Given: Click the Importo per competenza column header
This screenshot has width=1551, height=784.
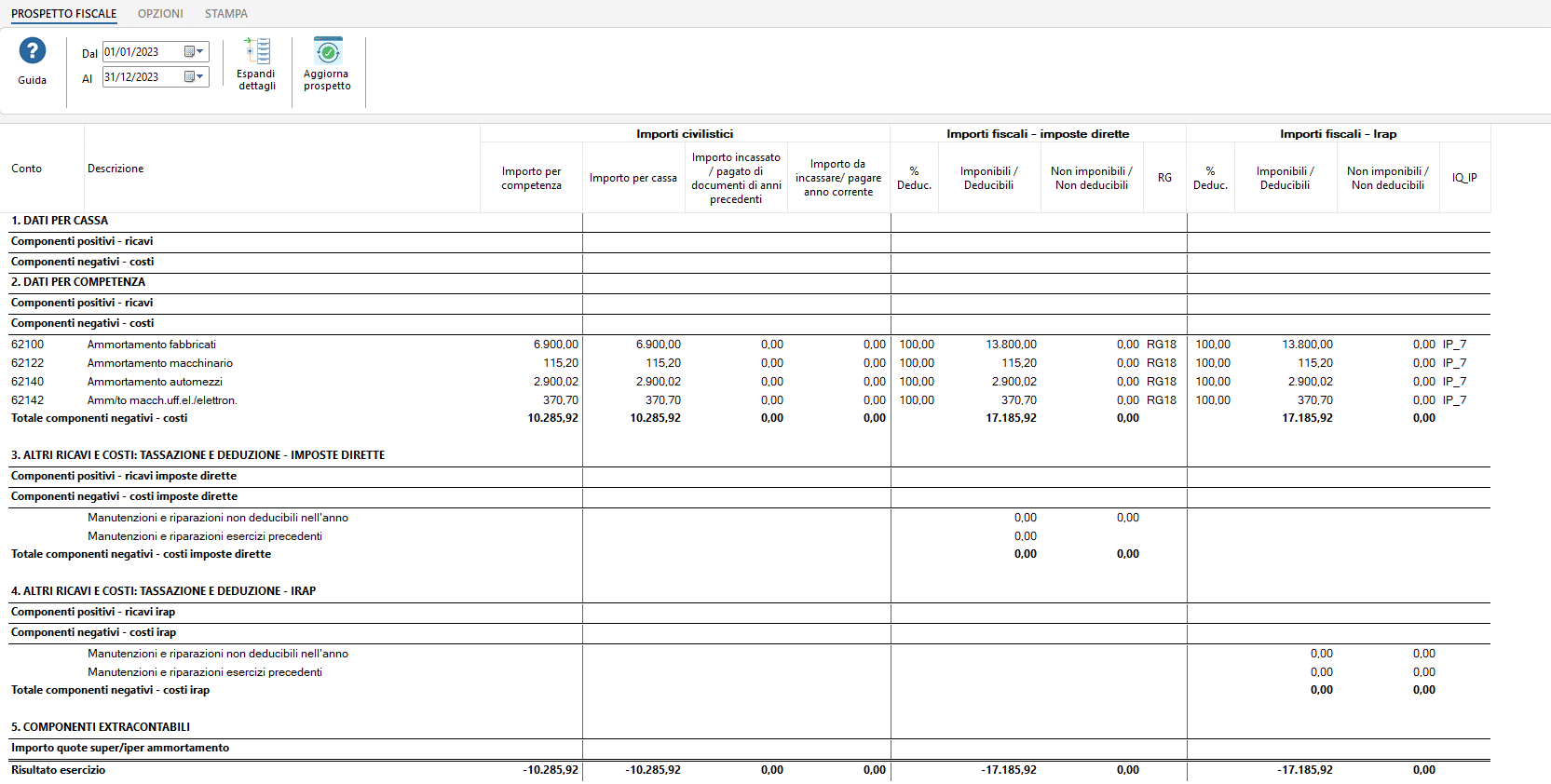Looking at the screenshot, I should pyautogui.click(x=531, y=178).
